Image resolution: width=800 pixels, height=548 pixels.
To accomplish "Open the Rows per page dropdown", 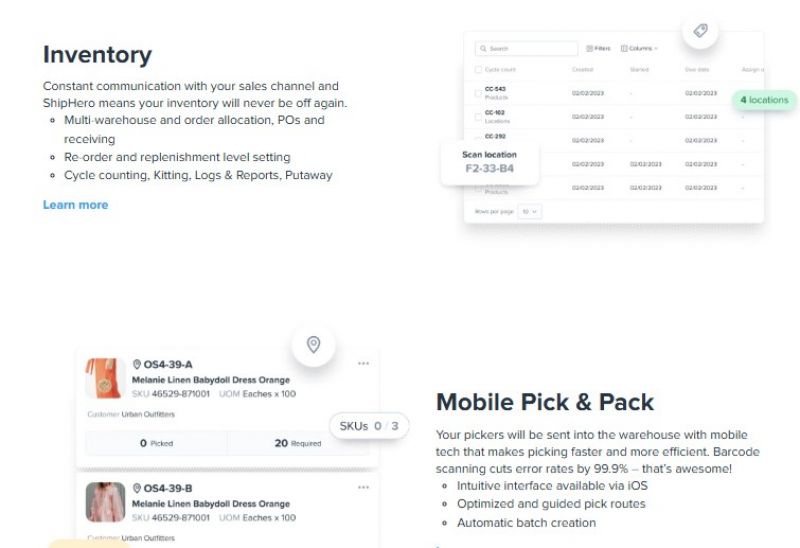I will (x=530, y=211).
